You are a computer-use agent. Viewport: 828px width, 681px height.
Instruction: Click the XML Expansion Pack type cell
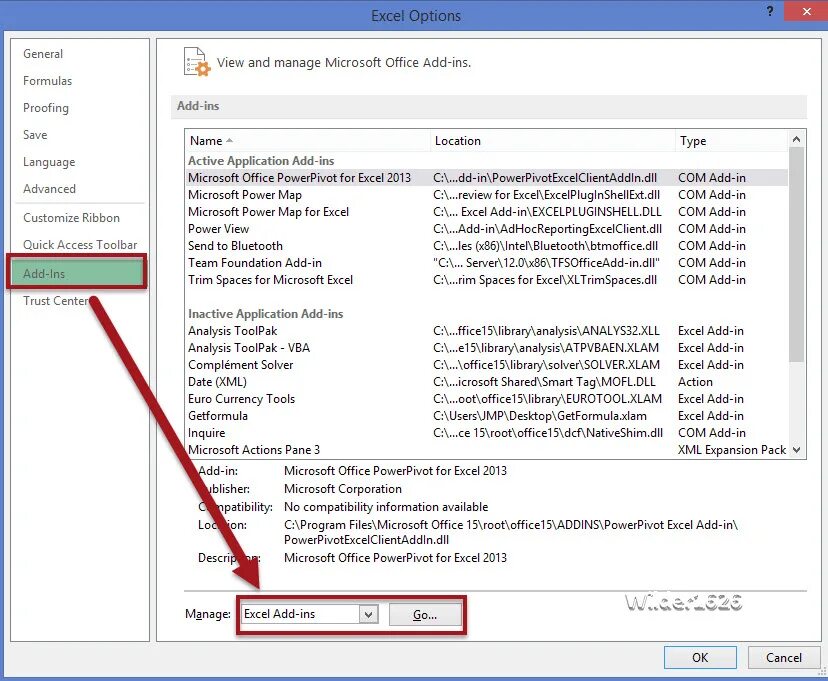[732, 450]
